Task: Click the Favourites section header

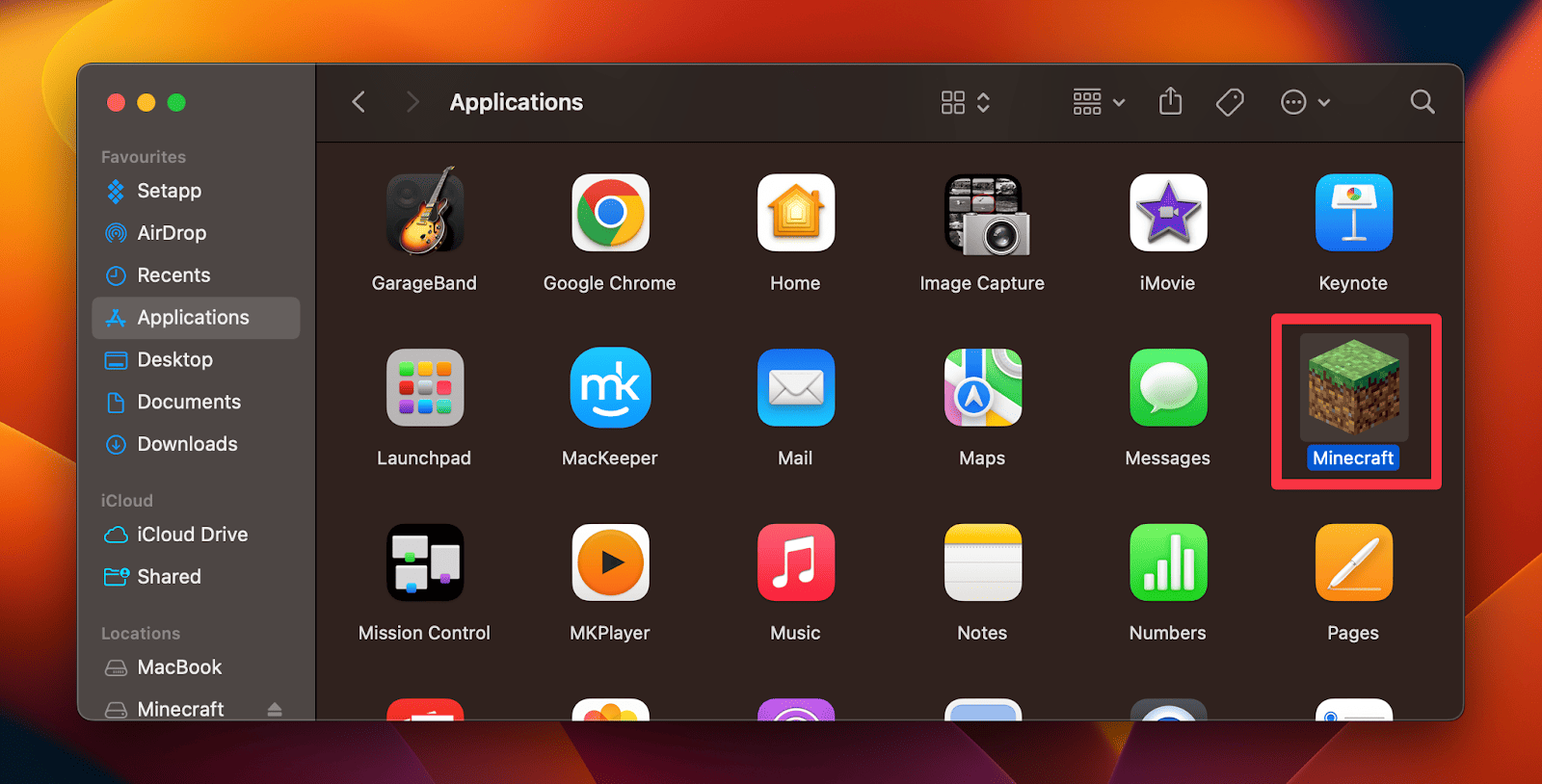Action: tap(144, 157)
